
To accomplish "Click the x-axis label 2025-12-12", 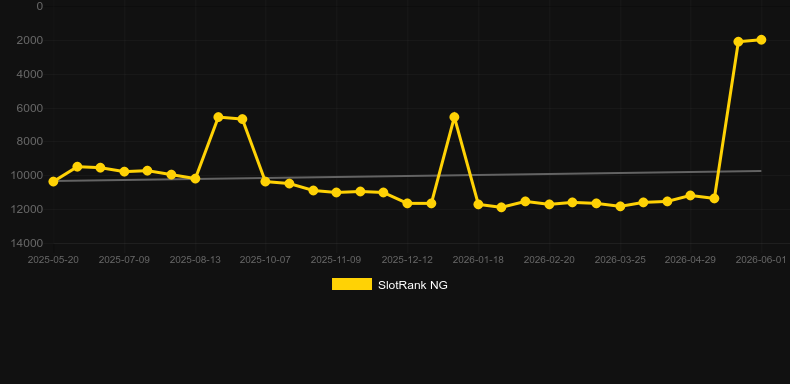I will [x=407, y=260].
